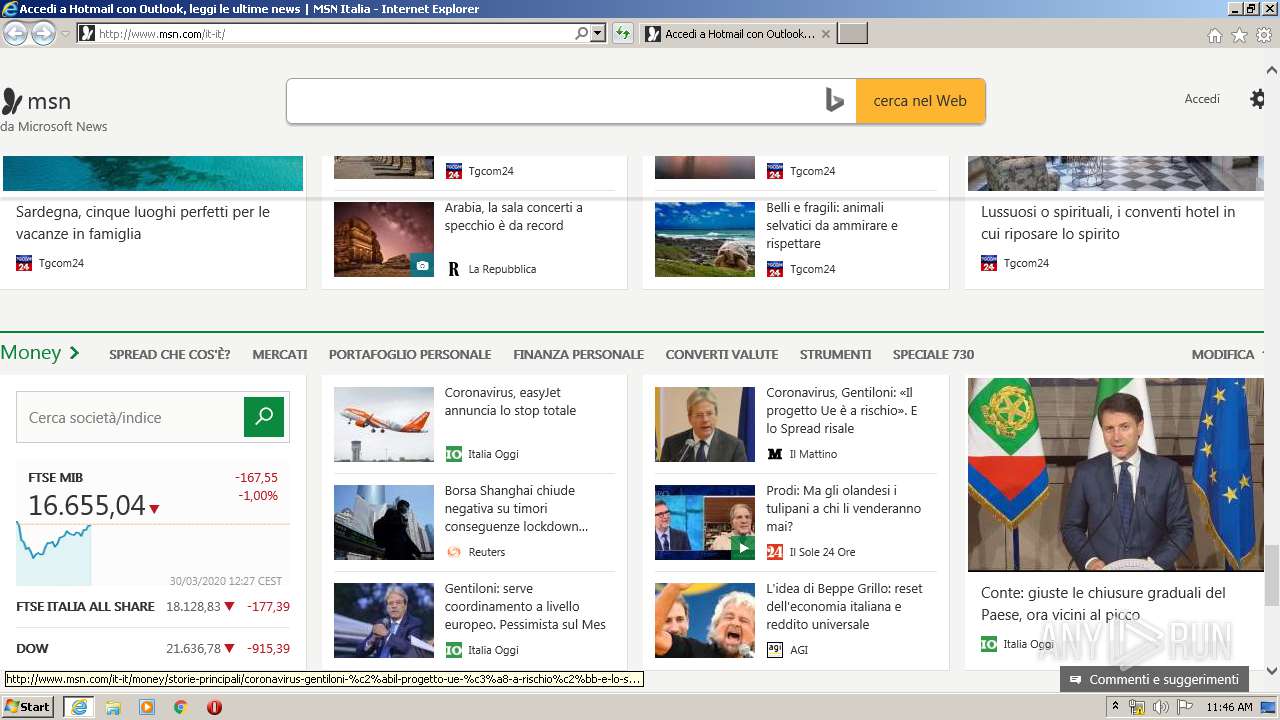Click the Commenti e suggerimenti button

pyautogui.click(x=1154, y=679)
